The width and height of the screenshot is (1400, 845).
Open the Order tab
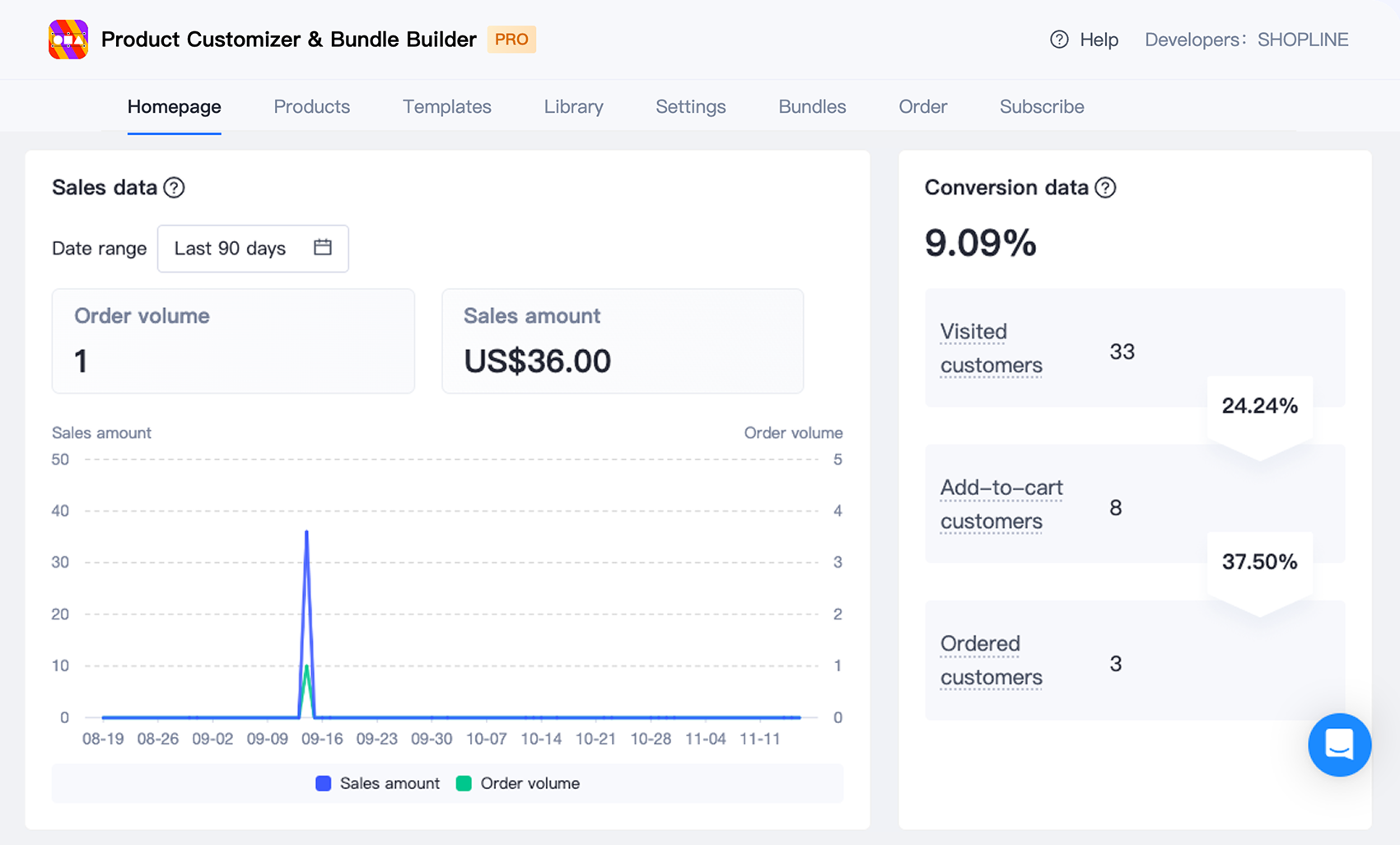pos(923,106)
